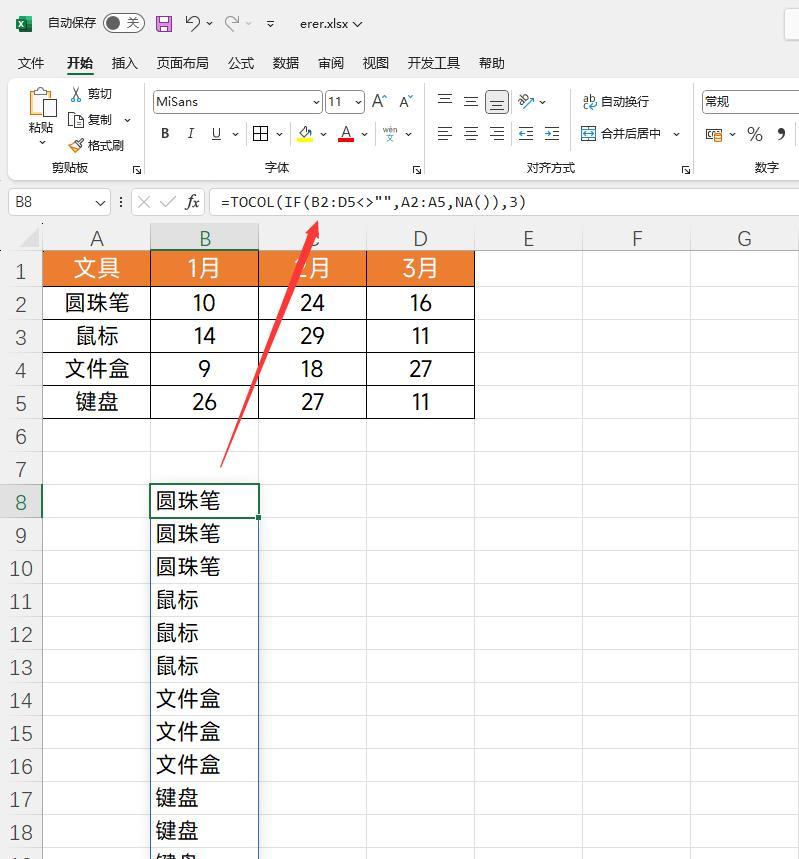
Task: Click the select-all corner triangle
Action: [x=30, y=238]
